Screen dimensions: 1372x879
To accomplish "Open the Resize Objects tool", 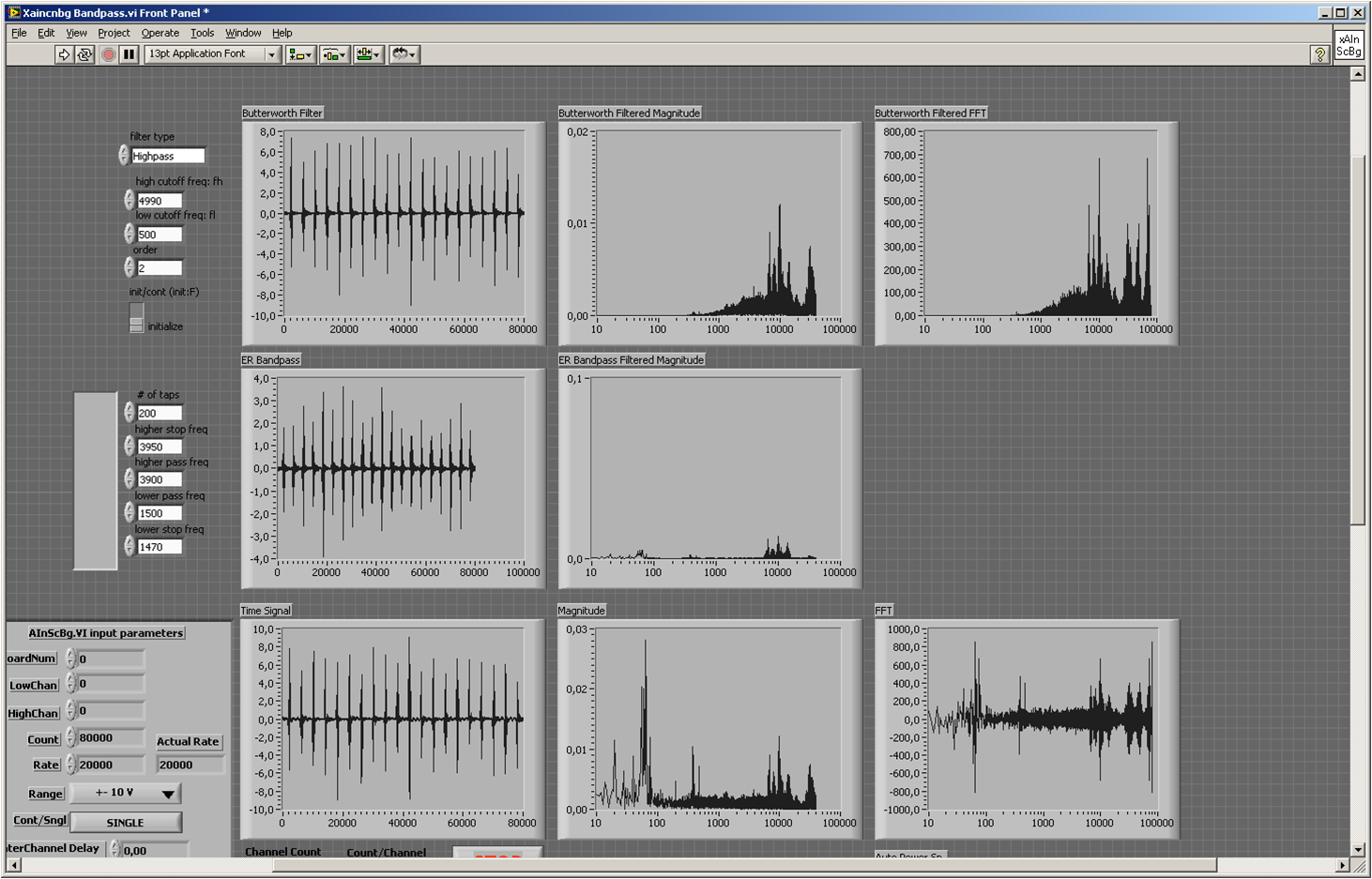I will [x=368, y=54].
